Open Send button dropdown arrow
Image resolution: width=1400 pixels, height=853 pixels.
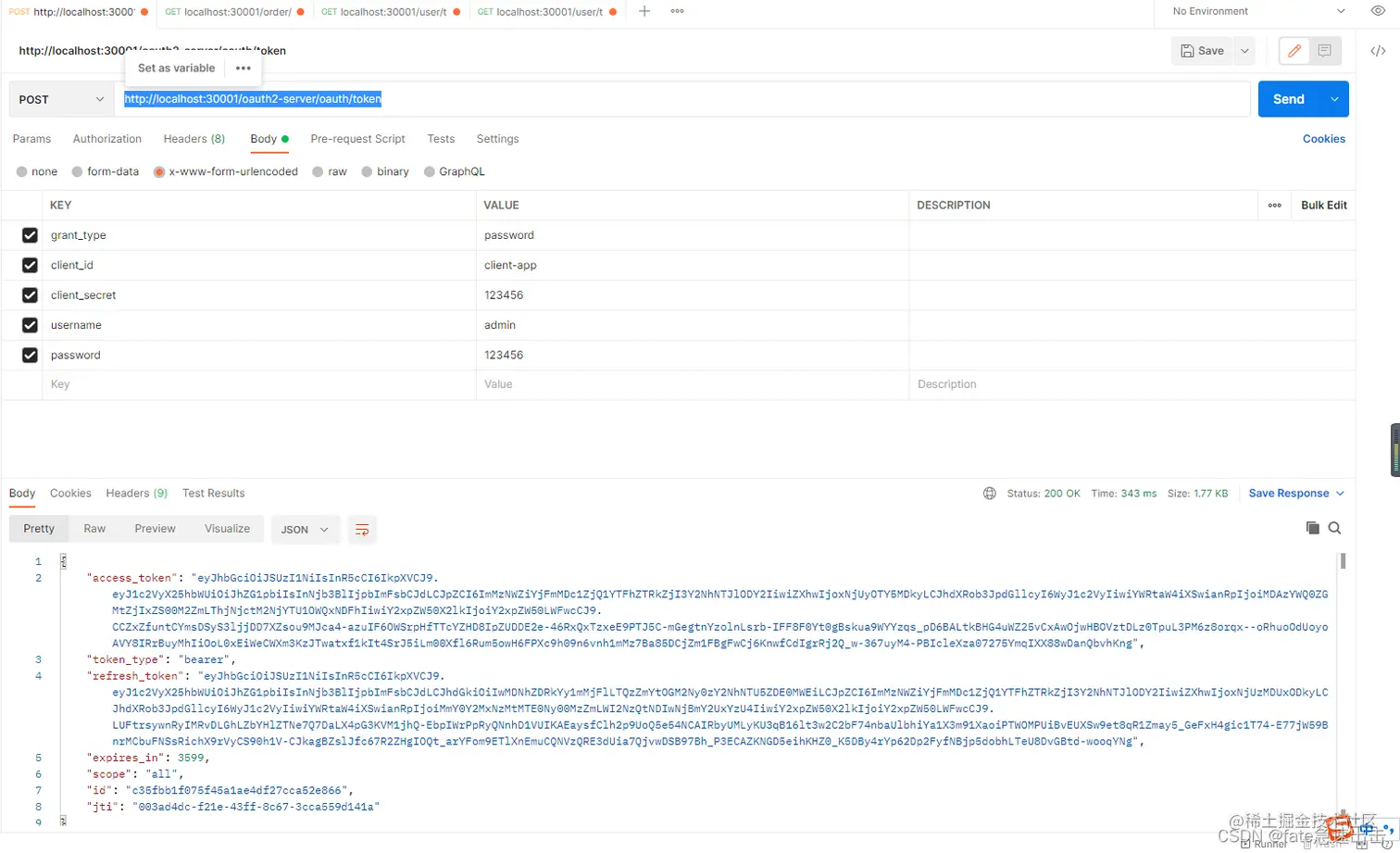coord(1334,99)
